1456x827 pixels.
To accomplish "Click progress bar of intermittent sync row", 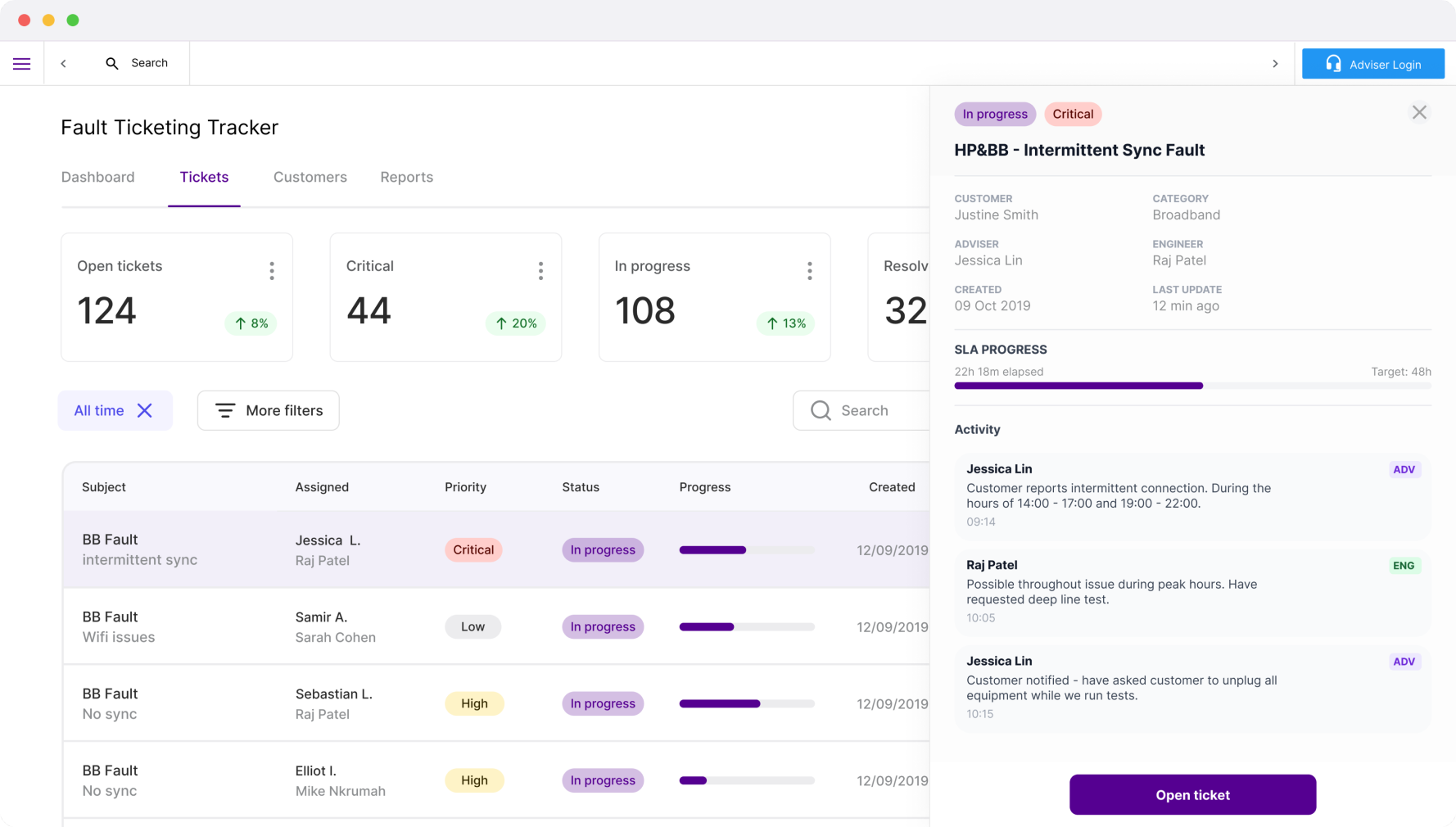I will point(747,550).
